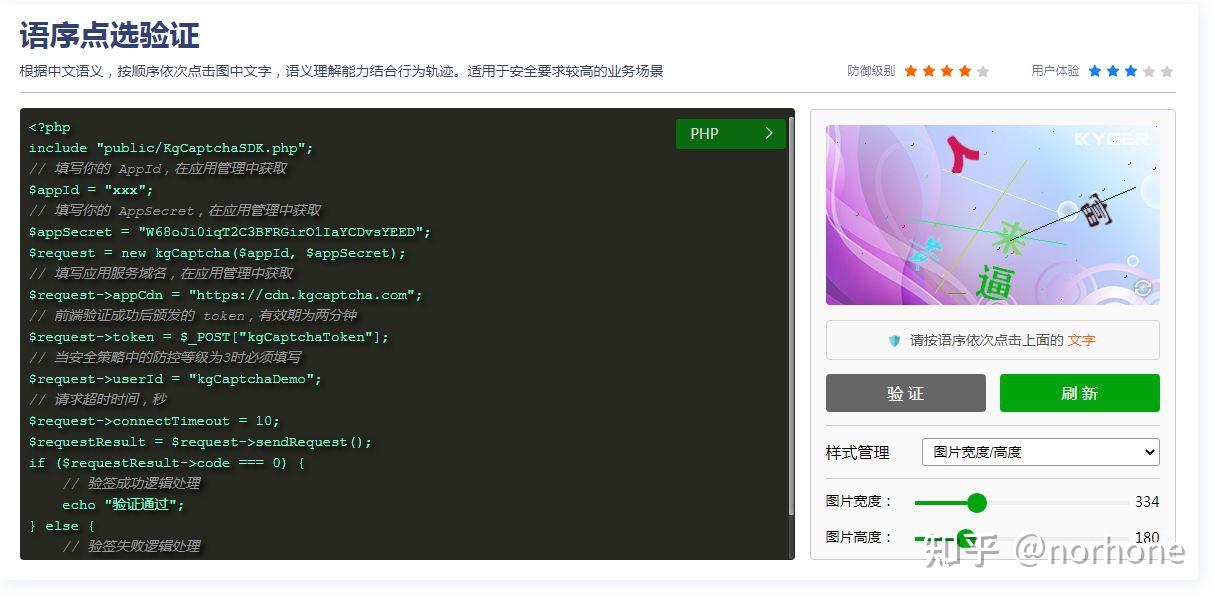1215x599 pixels.
Task: Open the PHP language selector
Action: 731,133
